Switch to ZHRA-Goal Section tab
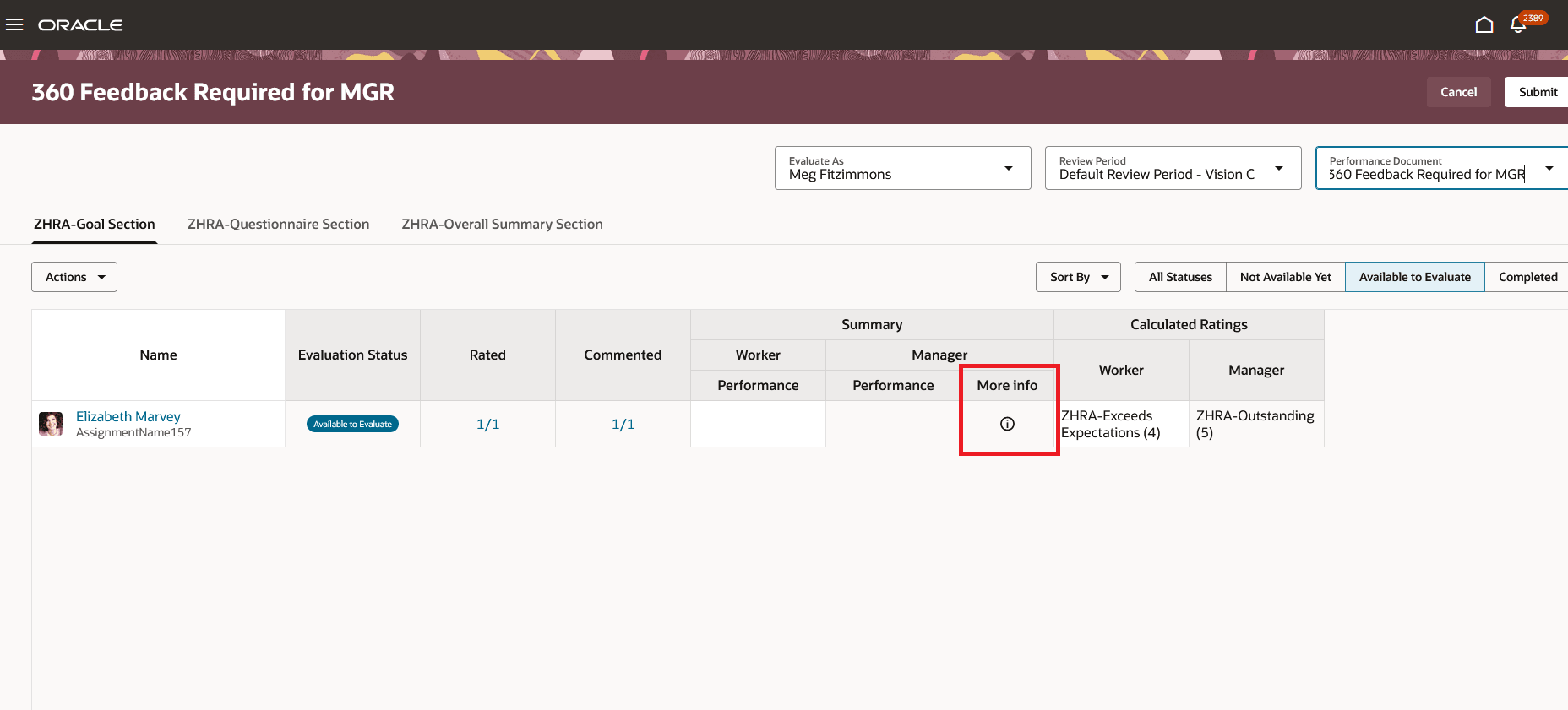 95,224
